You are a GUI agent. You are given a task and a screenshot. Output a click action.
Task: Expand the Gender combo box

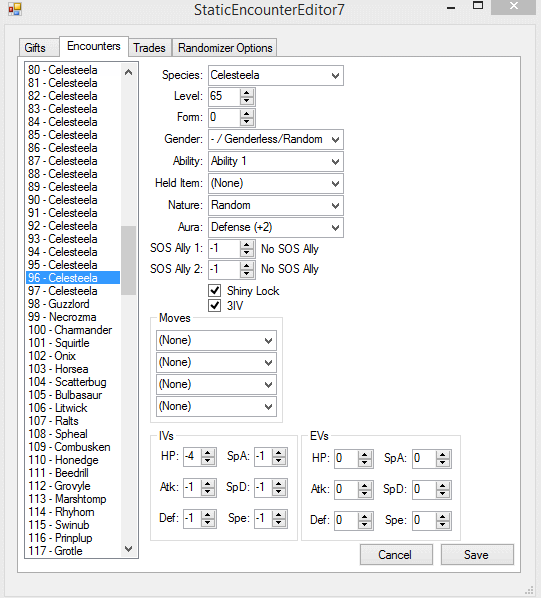click(x=276, y=140)
